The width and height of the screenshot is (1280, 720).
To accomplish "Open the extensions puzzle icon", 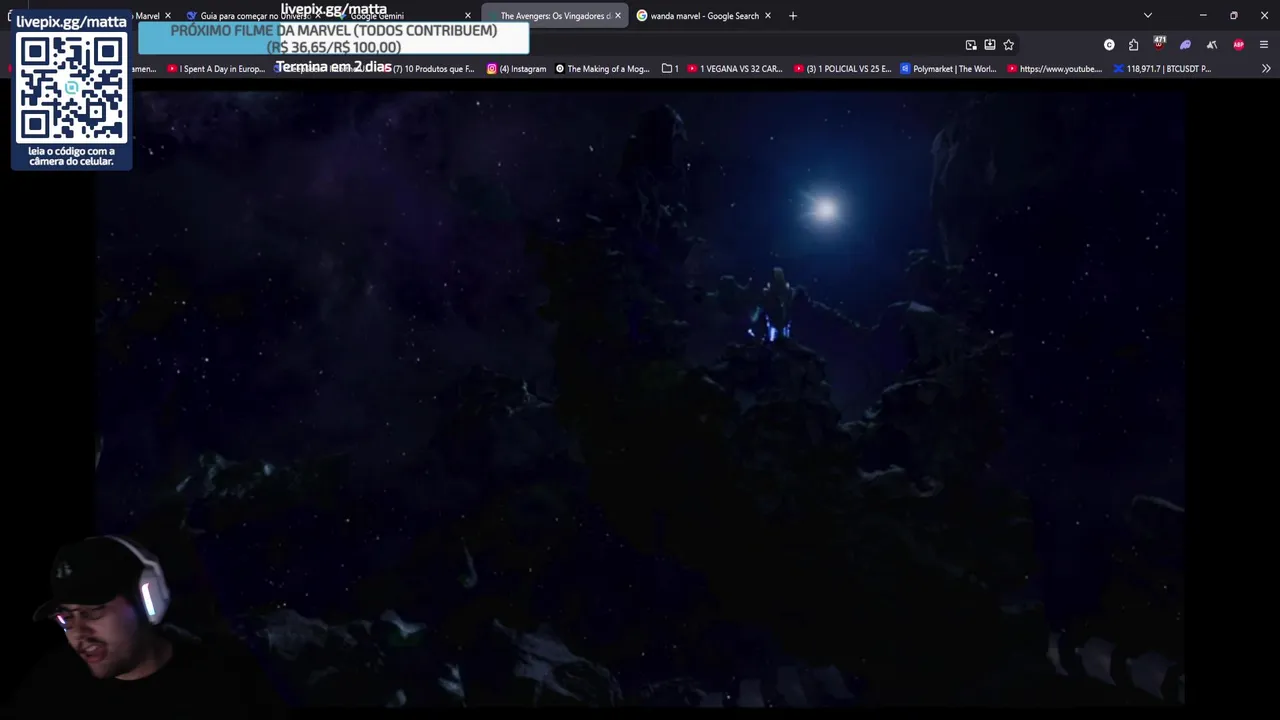I will point(1133,45).
